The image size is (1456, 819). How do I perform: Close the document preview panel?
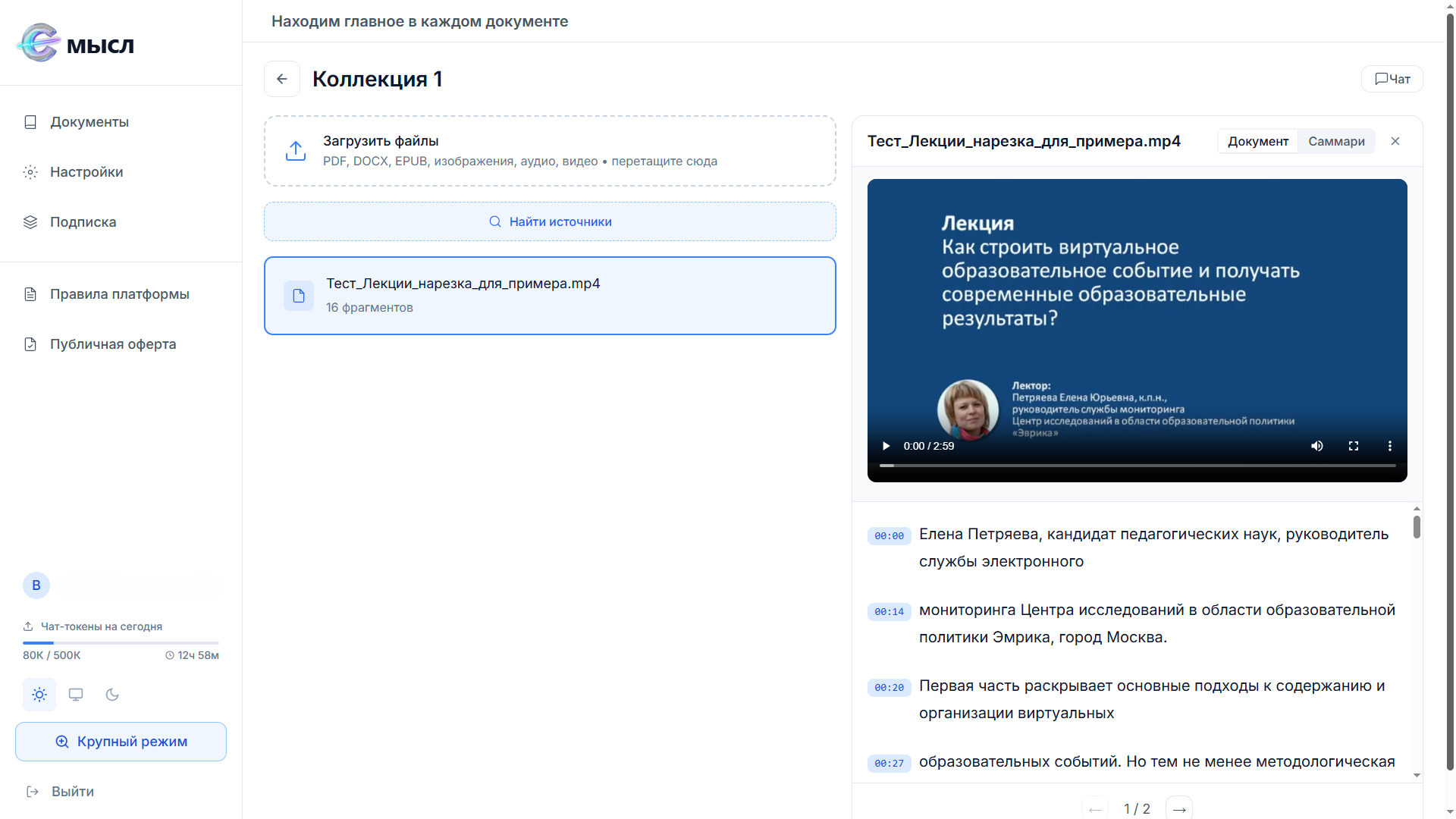point(1395,141)
